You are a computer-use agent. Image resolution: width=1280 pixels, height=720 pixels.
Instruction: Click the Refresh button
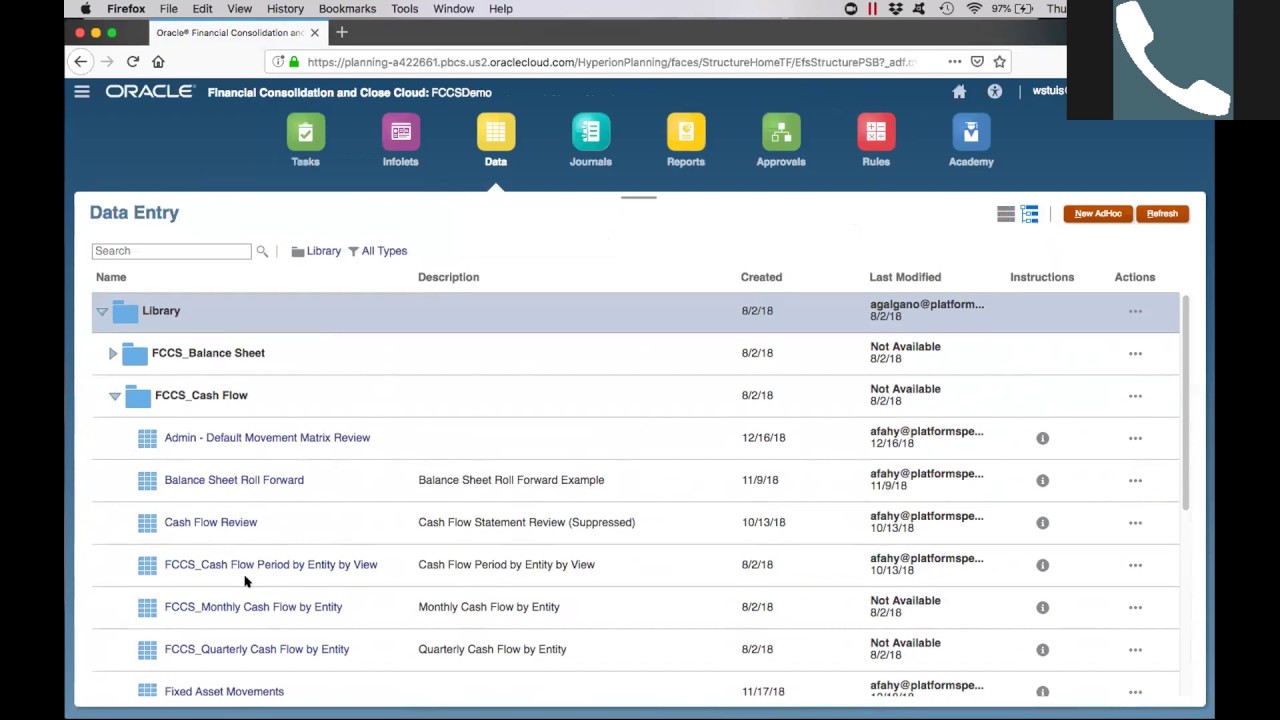(1162, 214)
